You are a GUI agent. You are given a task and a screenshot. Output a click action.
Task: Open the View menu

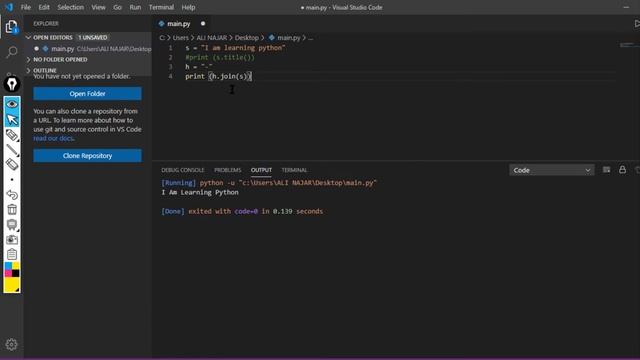click(x=98, y=7)
